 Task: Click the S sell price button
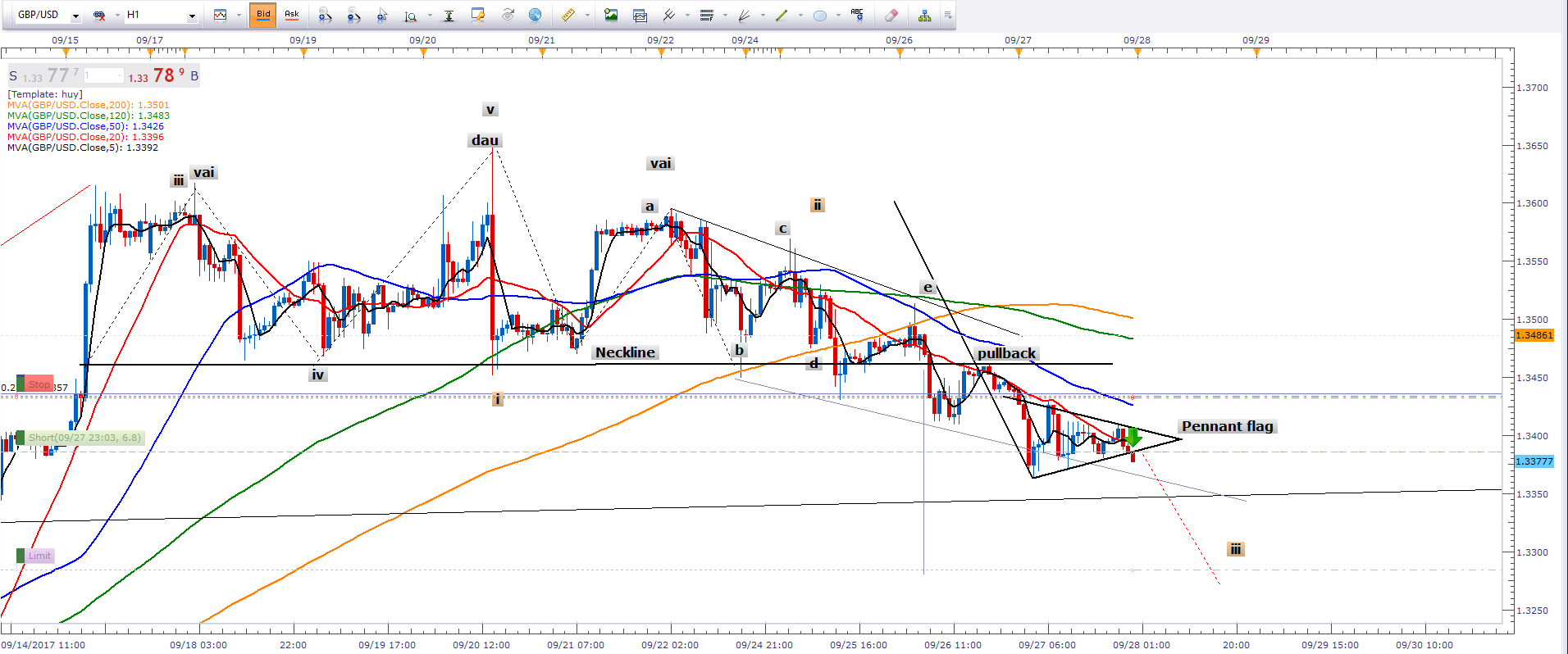pyautogui.click(x=13, y=76)
